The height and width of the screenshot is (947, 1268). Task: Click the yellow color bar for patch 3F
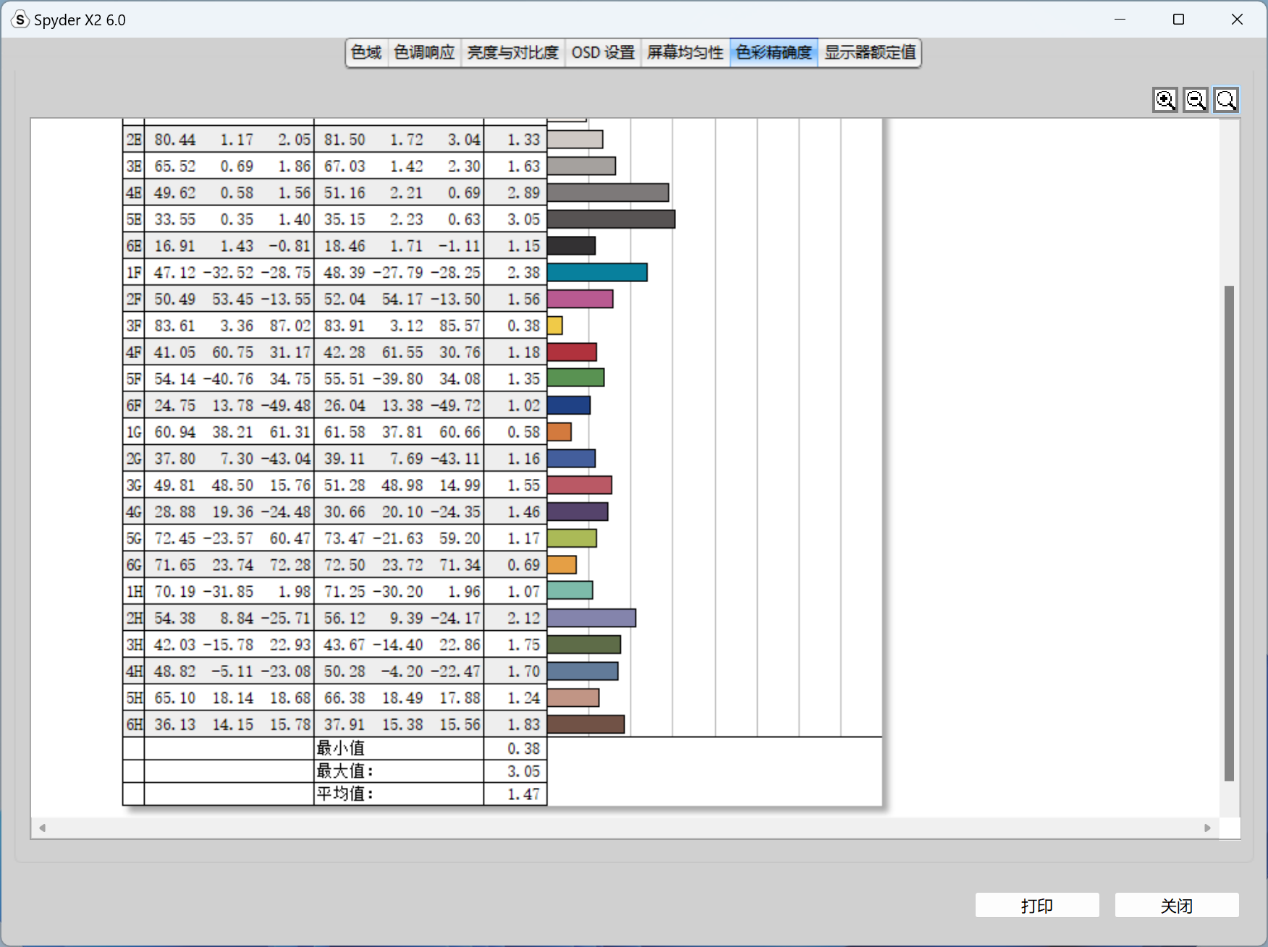[x=555, y=325]
